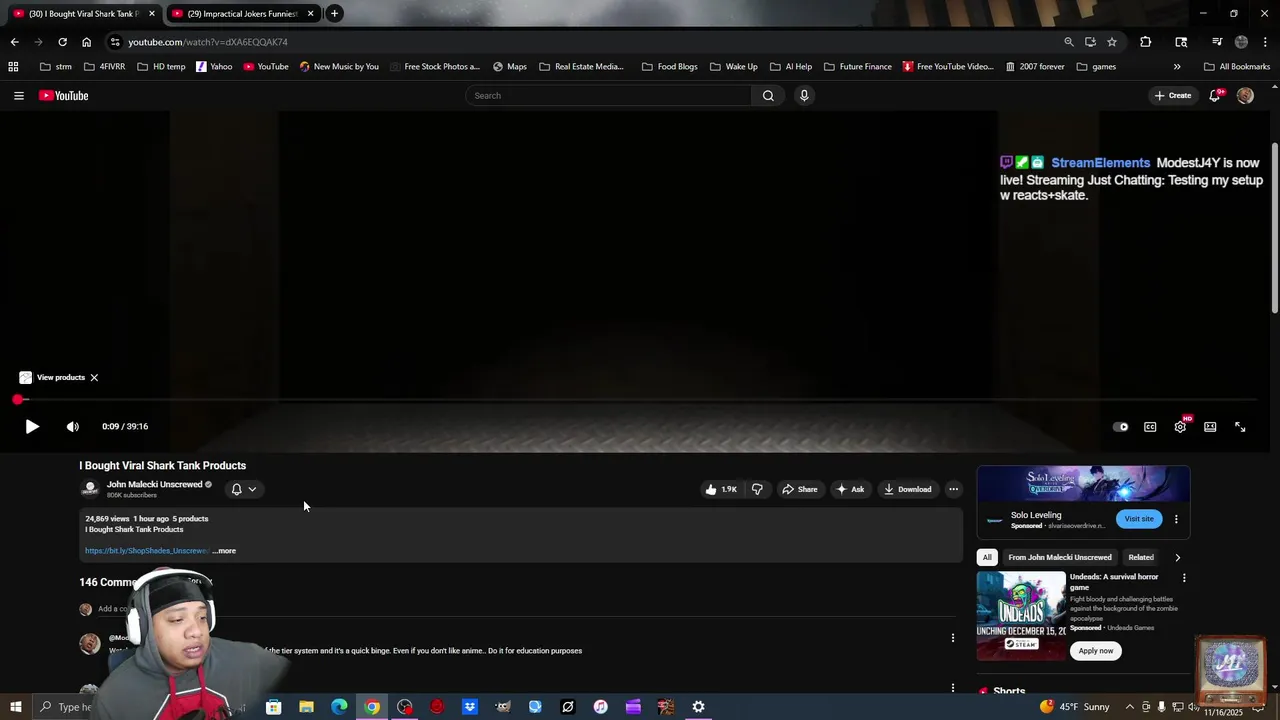Switch to theater mode
The width and height of the screenshot is (1280, 720).
[x=1210, y=427]
